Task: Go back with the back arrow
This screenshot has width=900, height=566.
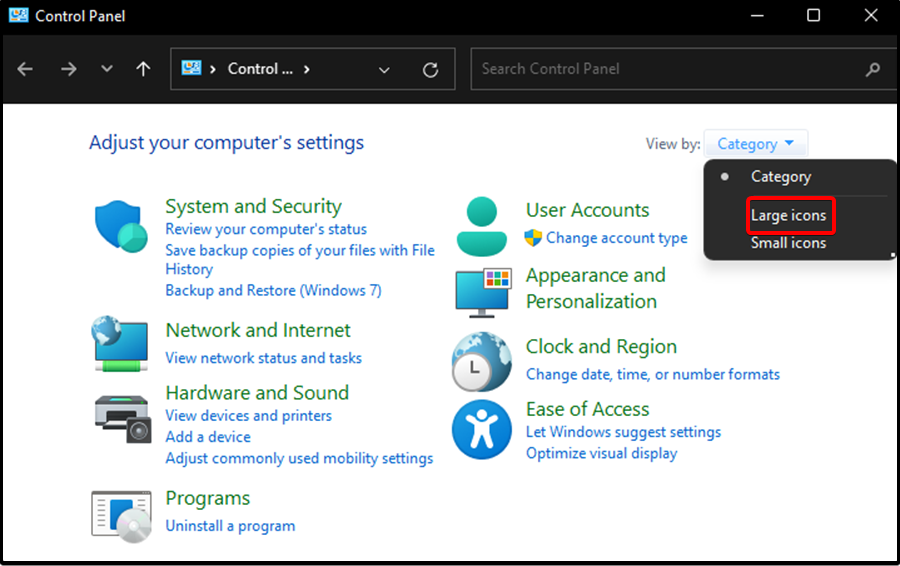Action: click(26, 70)
